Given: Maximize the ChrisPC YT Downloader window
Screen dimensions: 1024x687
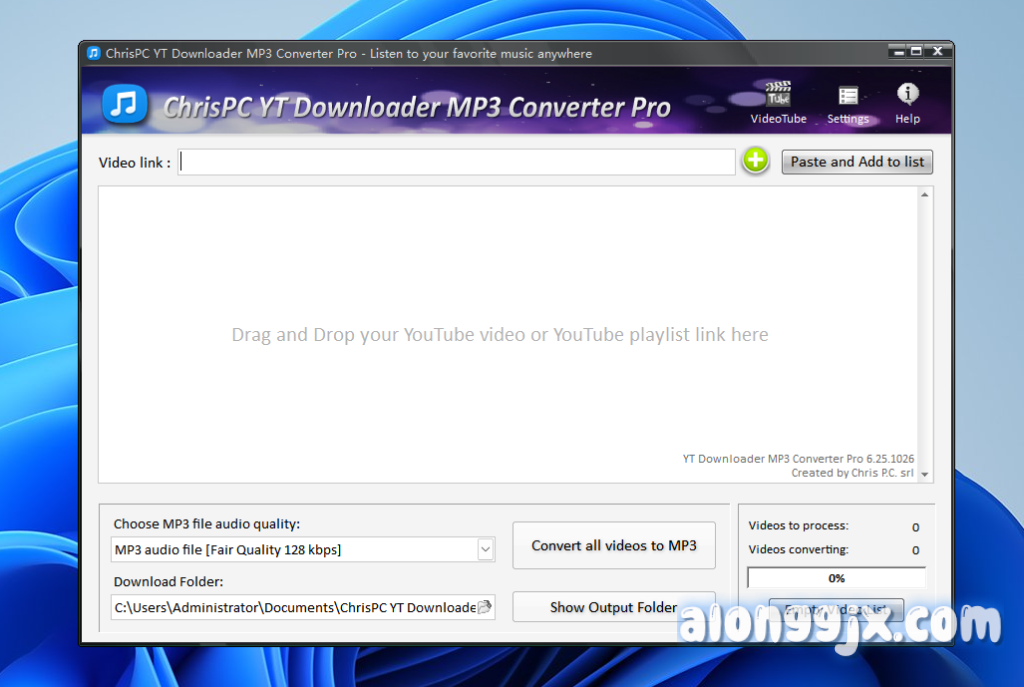Looking at the screenshot, I should [916, 52].
